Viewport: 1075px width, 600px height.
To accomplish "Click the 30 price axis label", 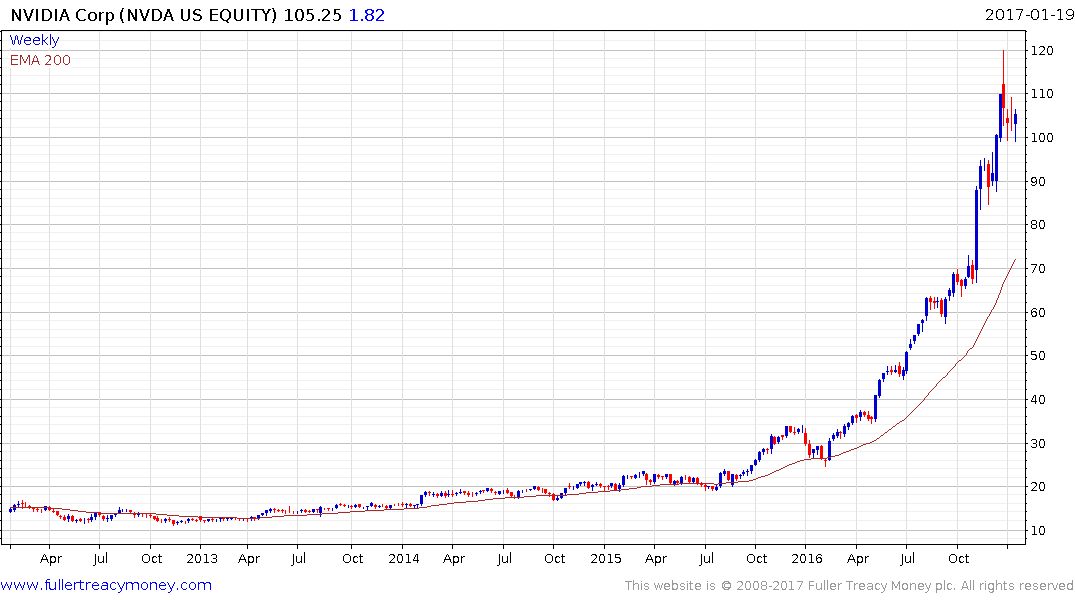I will tap(1038, 444).
